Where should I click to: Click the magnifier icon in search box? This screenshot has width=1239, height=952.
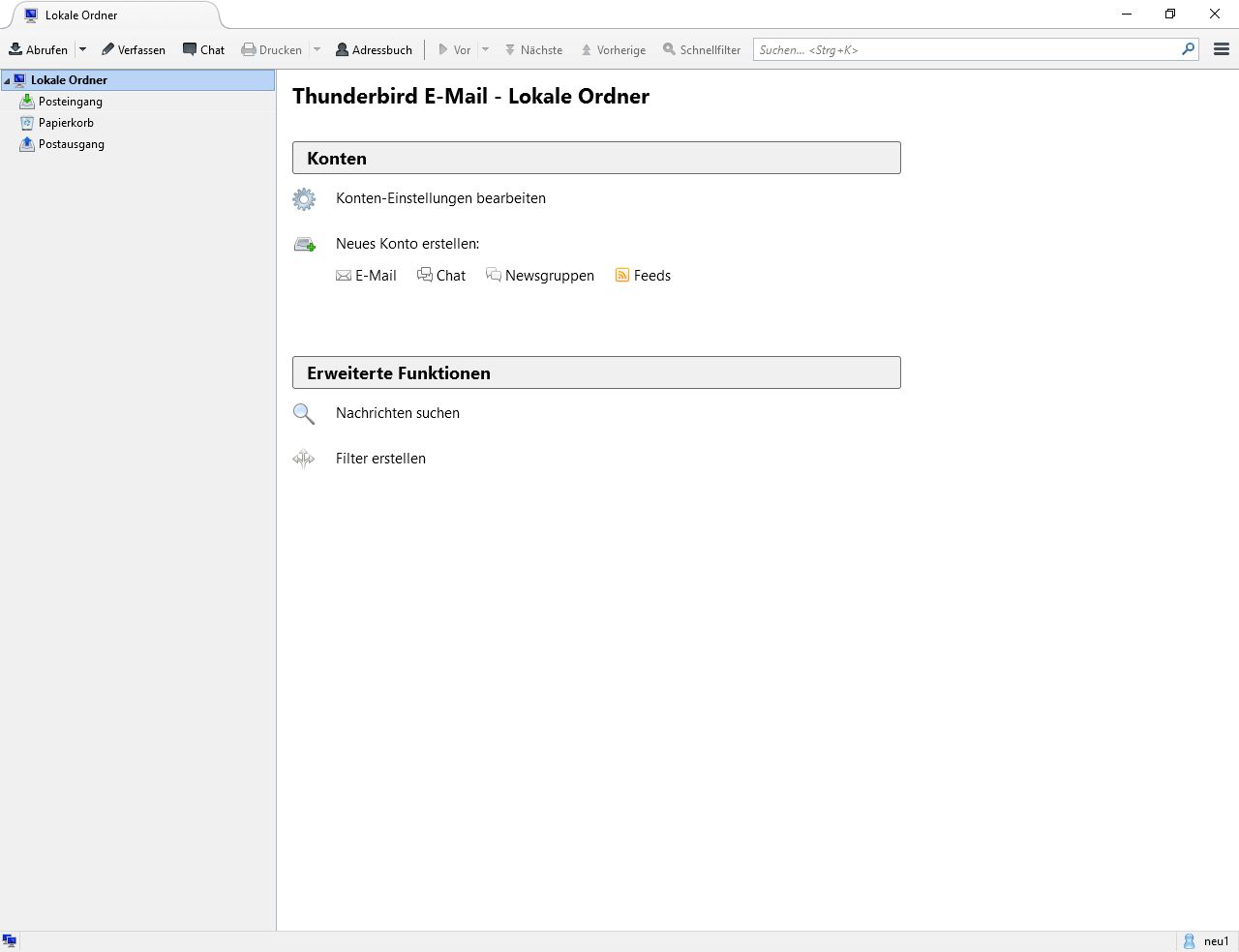click(1189, 49)
